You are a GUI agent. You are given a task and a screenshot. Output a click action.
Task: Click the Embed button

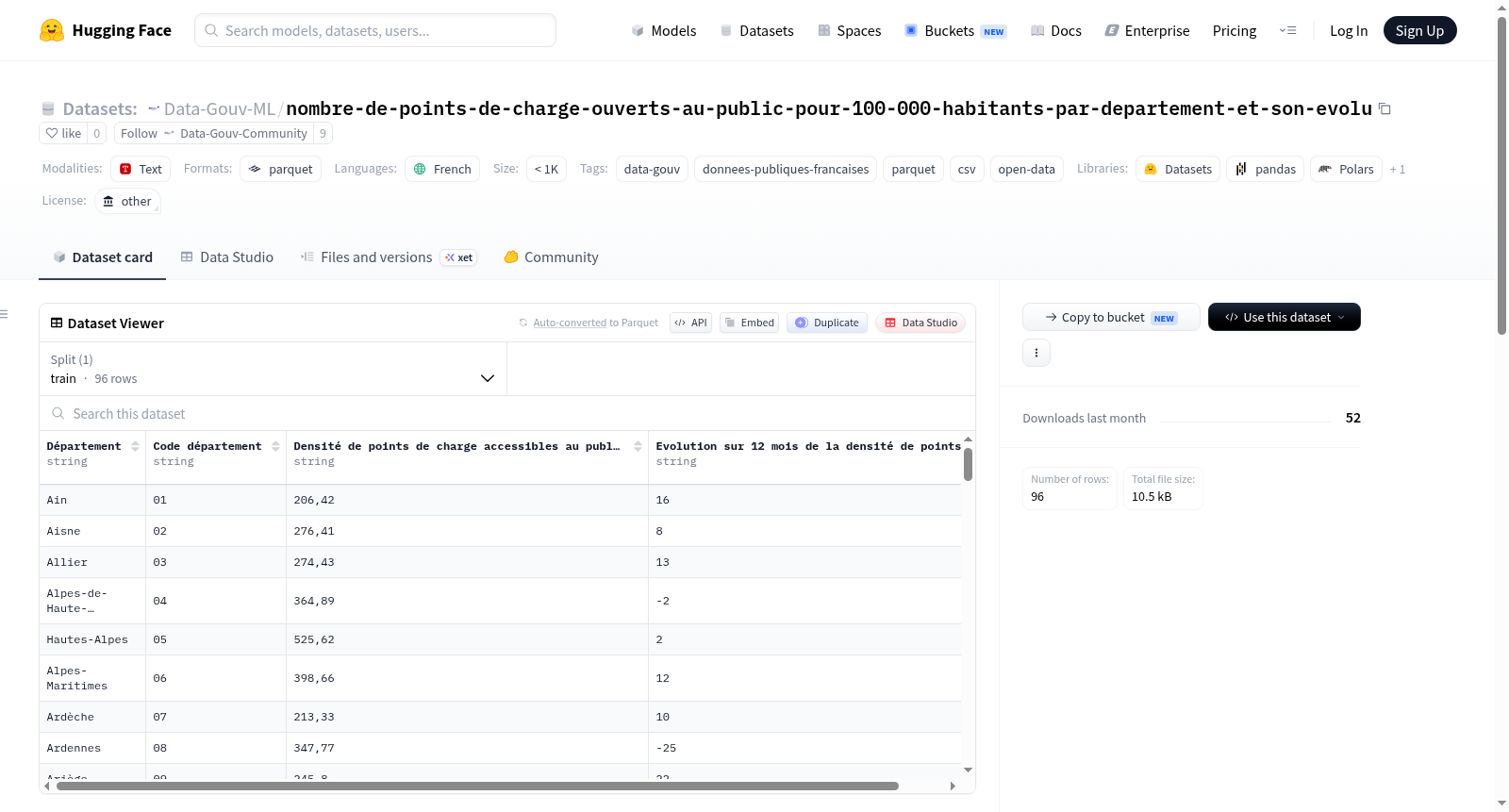[749, 323]
